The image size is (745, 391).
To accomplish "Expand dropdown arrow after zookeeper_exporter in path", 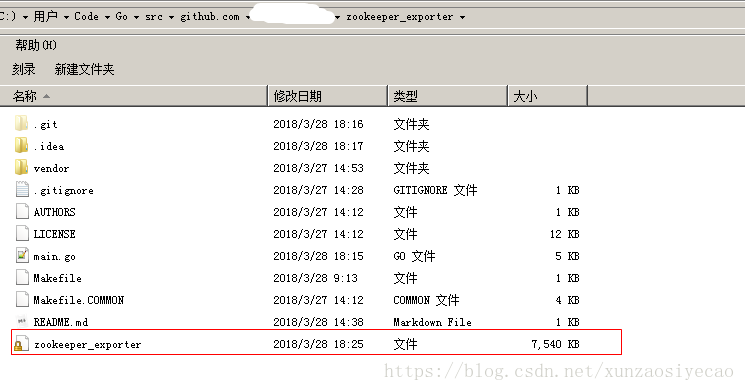I will tap(462, 17).
